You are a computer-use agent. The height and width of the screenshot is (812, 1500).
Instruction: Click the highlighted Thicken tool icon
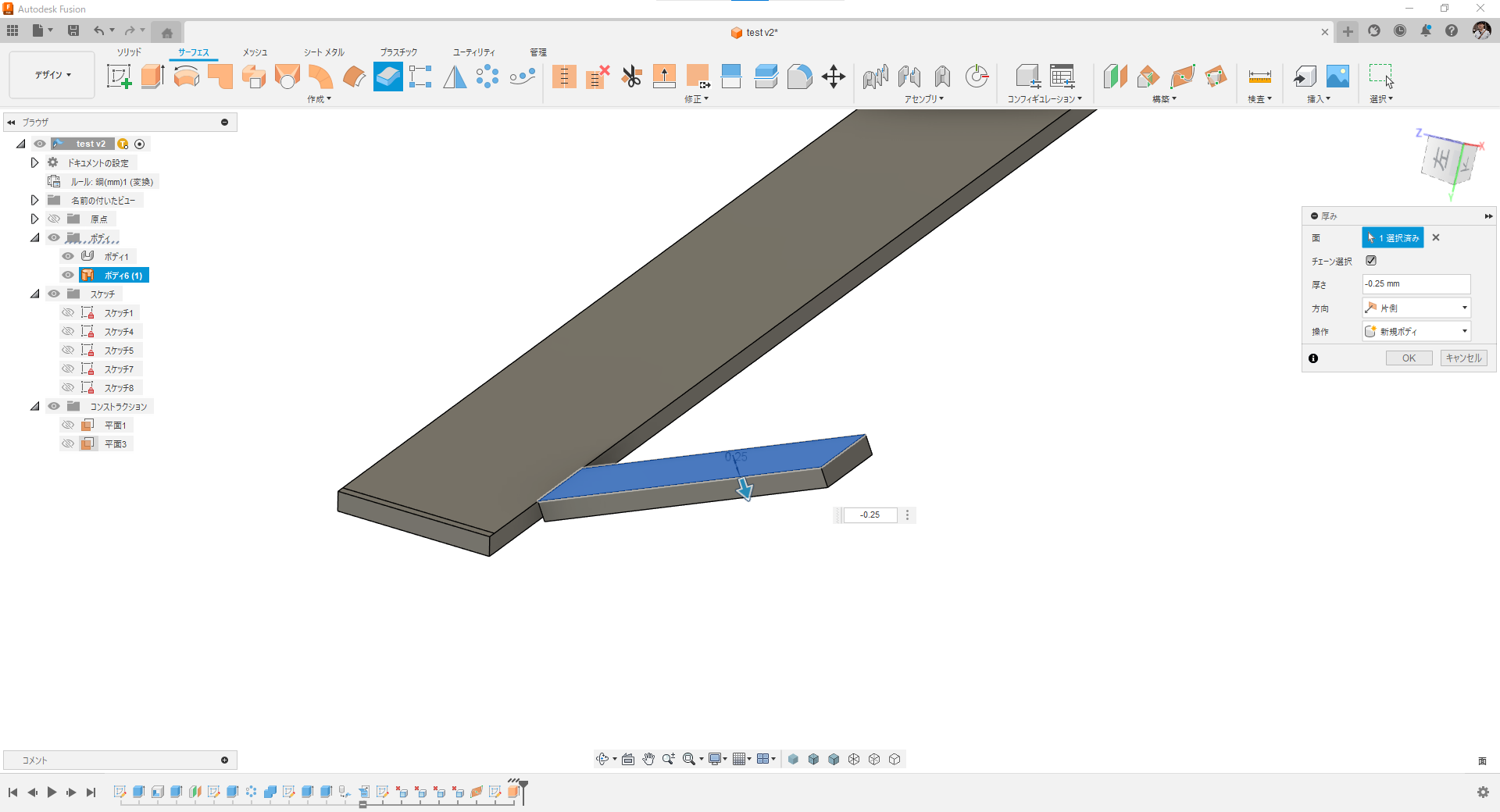(x=388, y=77)
